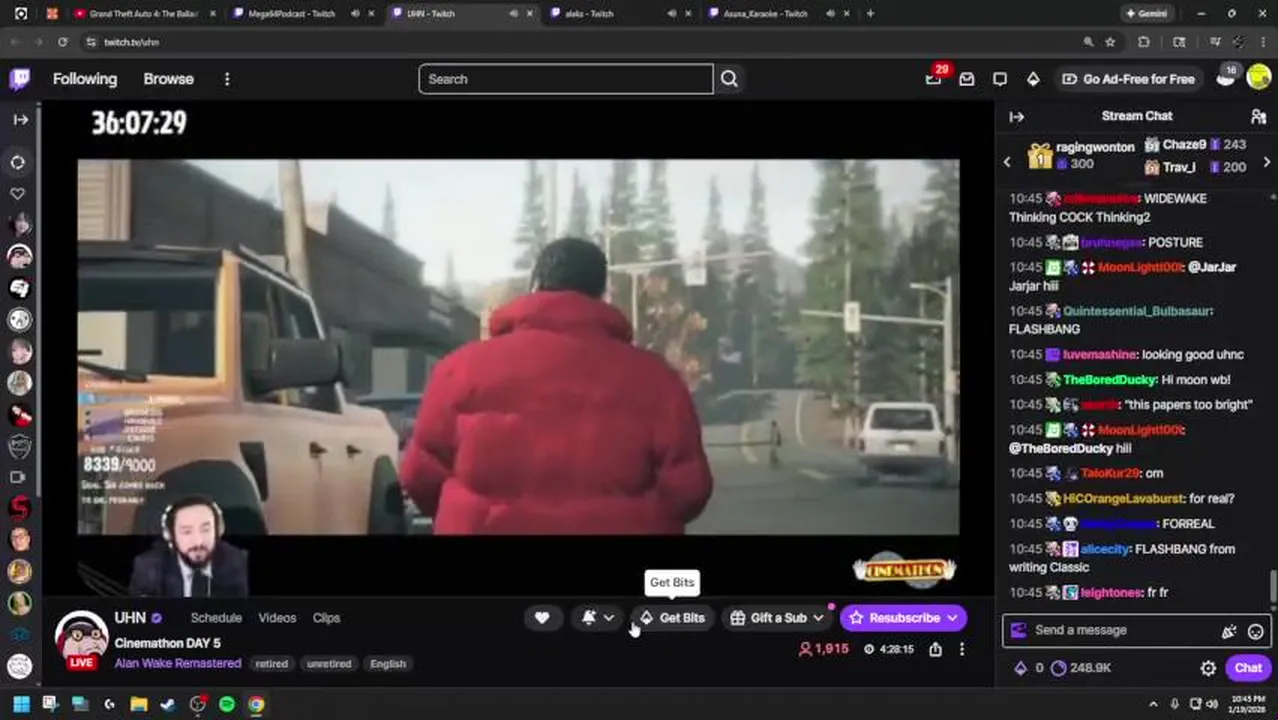
Task: Click the Gemini button in Chrome
Action: (1146, 14)
